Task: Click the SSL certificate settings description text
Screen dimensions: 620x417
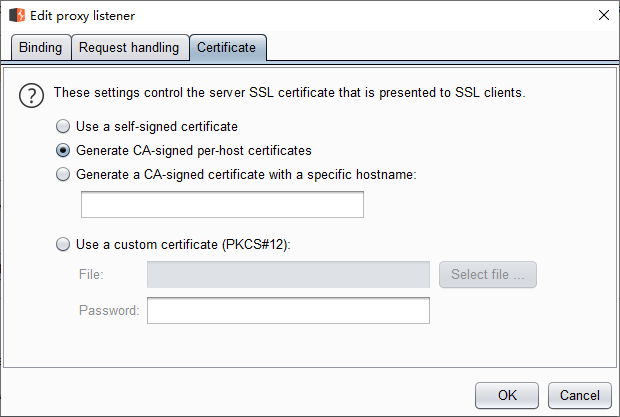Action: point(289,92)
